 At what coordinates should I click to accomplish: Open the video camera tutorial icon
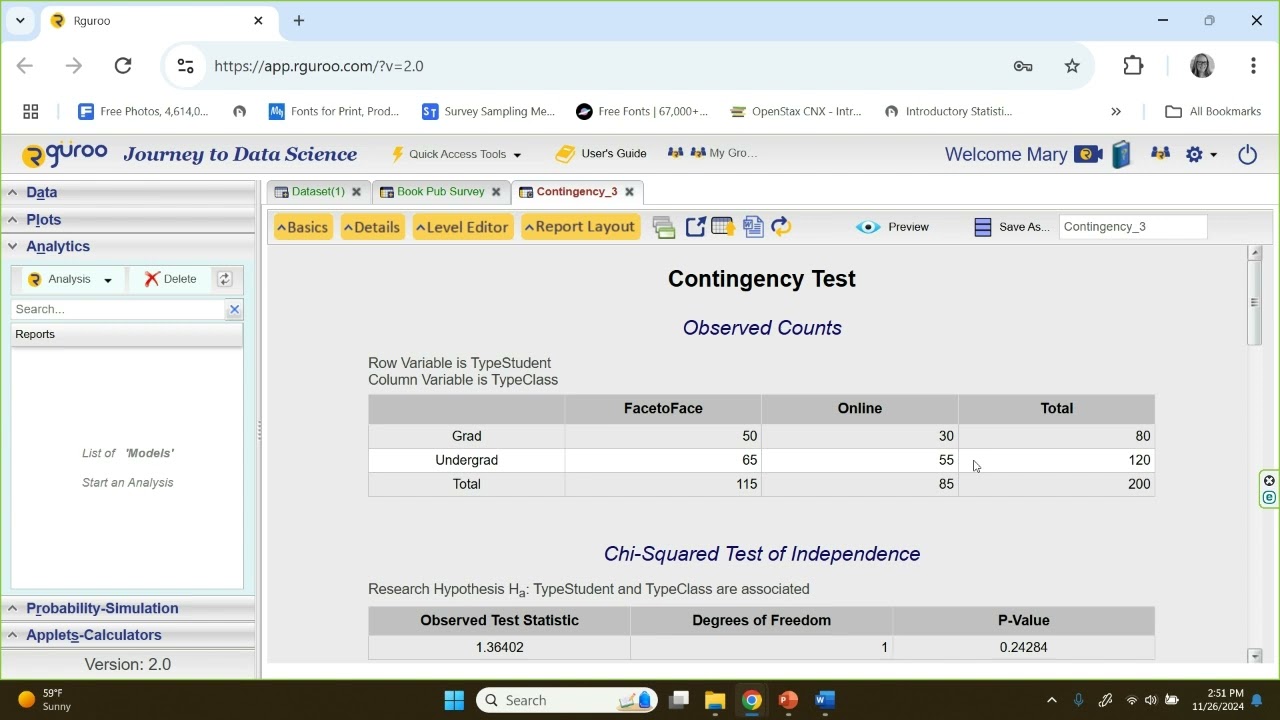1088,154
